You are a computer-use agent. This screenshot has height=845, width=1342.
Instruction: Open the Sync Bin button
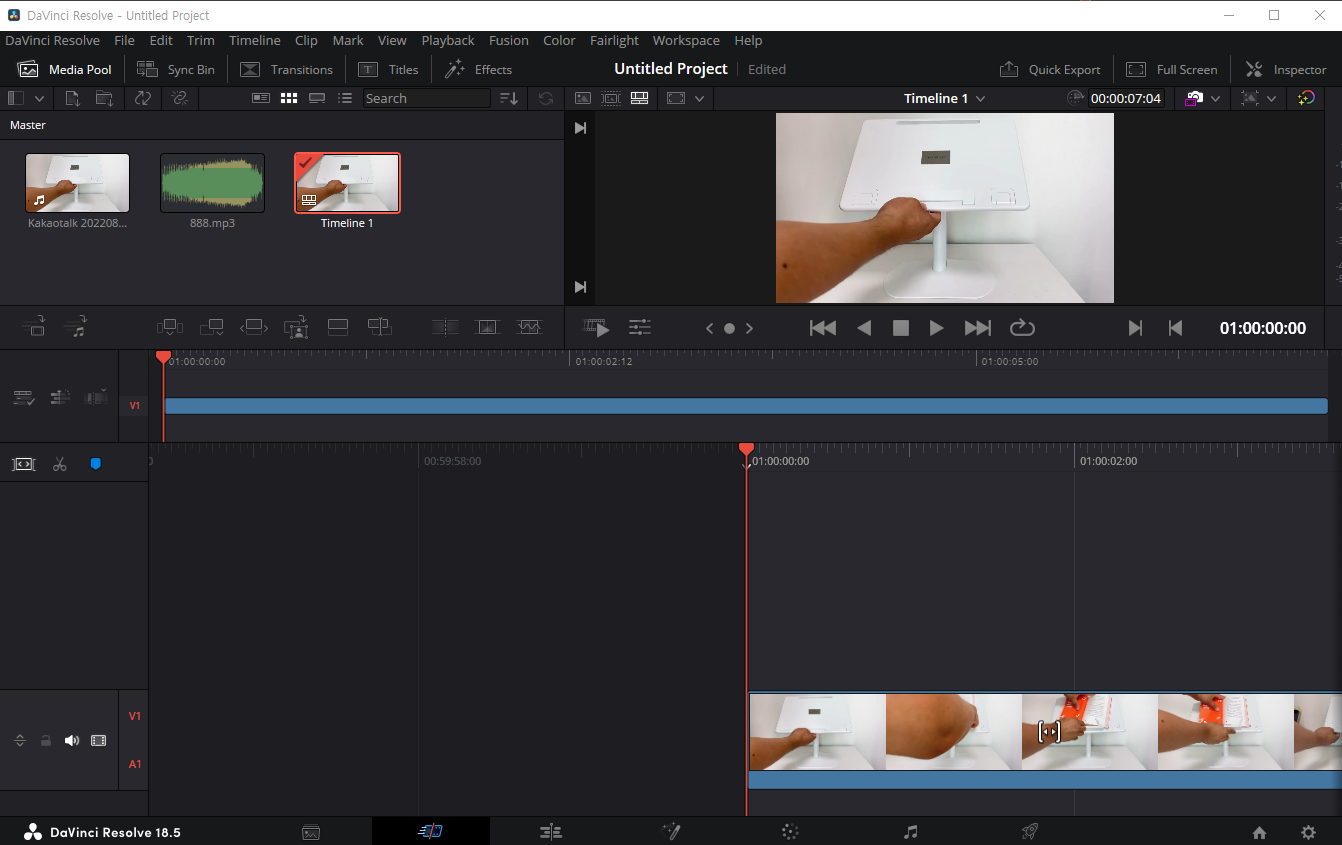pos(176,69)
